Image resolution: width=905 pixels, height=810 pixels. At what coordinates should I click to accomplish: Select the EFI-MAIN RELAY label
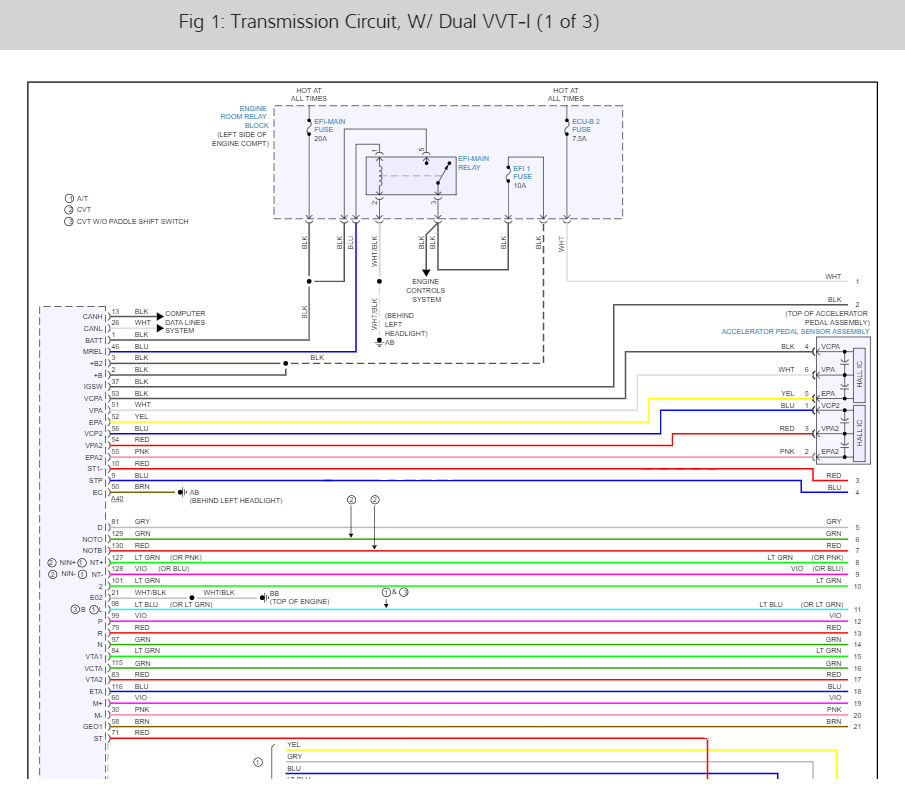(x=473, y=163)
